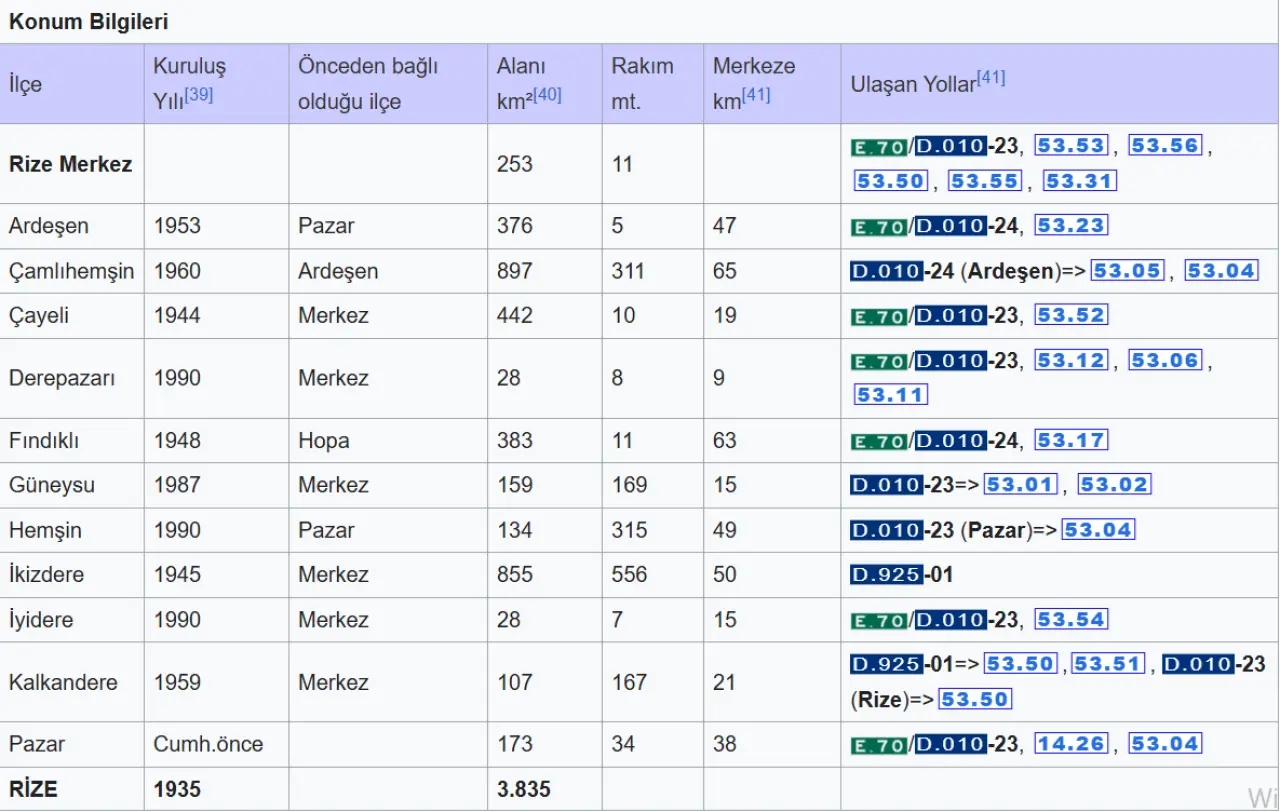Select the D.925 badge in İkizdere row

pyautogui.click(x=886, y=575)
